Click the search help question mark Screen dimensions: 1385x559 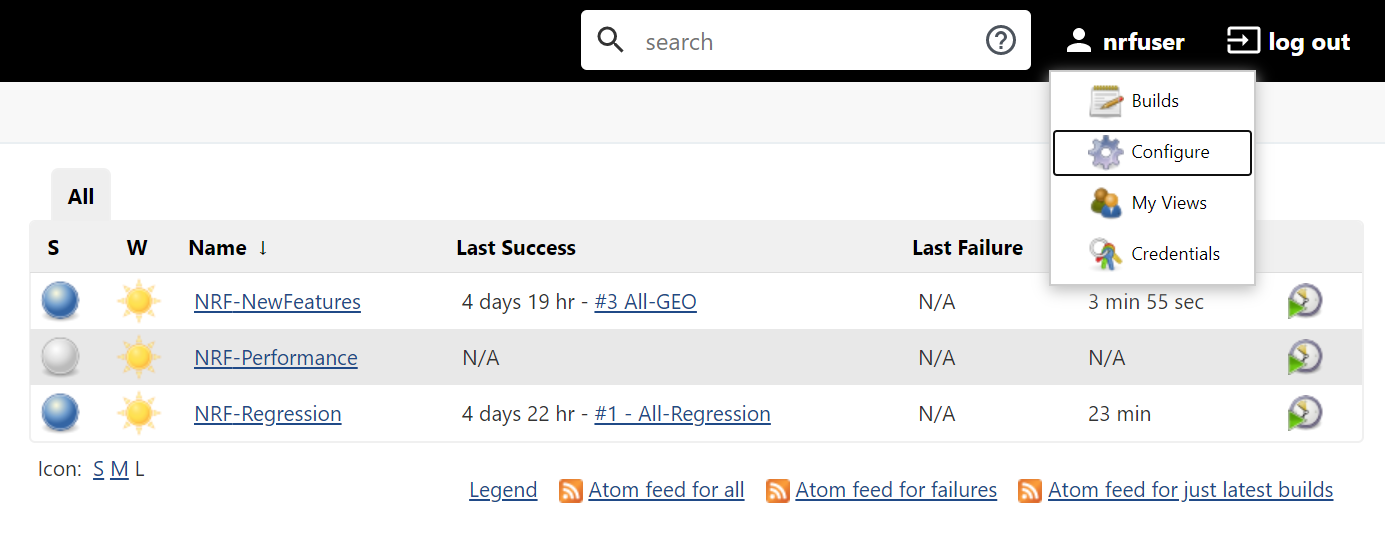(x=1000, y=41)
